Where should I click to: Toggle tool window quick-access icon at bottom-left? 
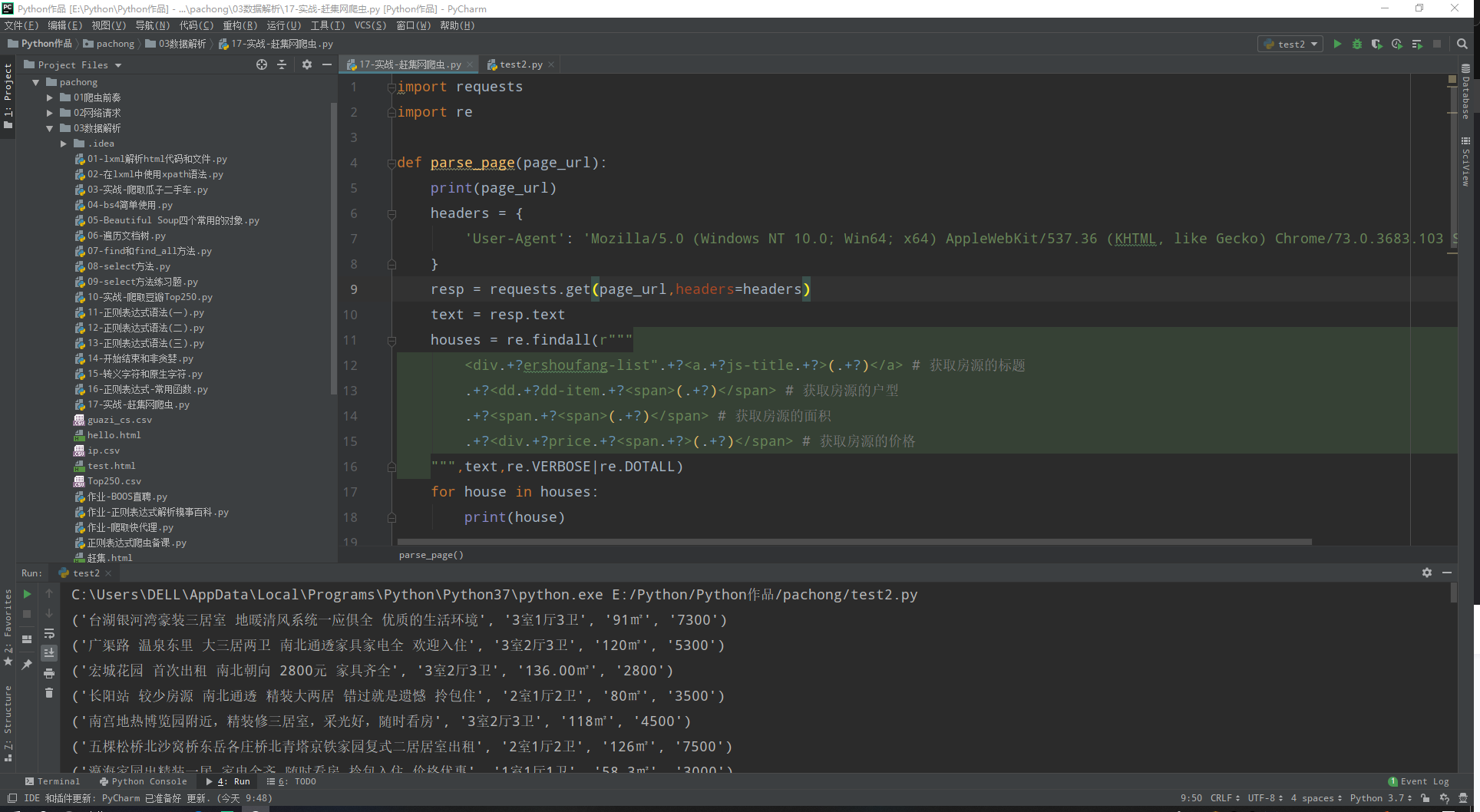[12, 798]
